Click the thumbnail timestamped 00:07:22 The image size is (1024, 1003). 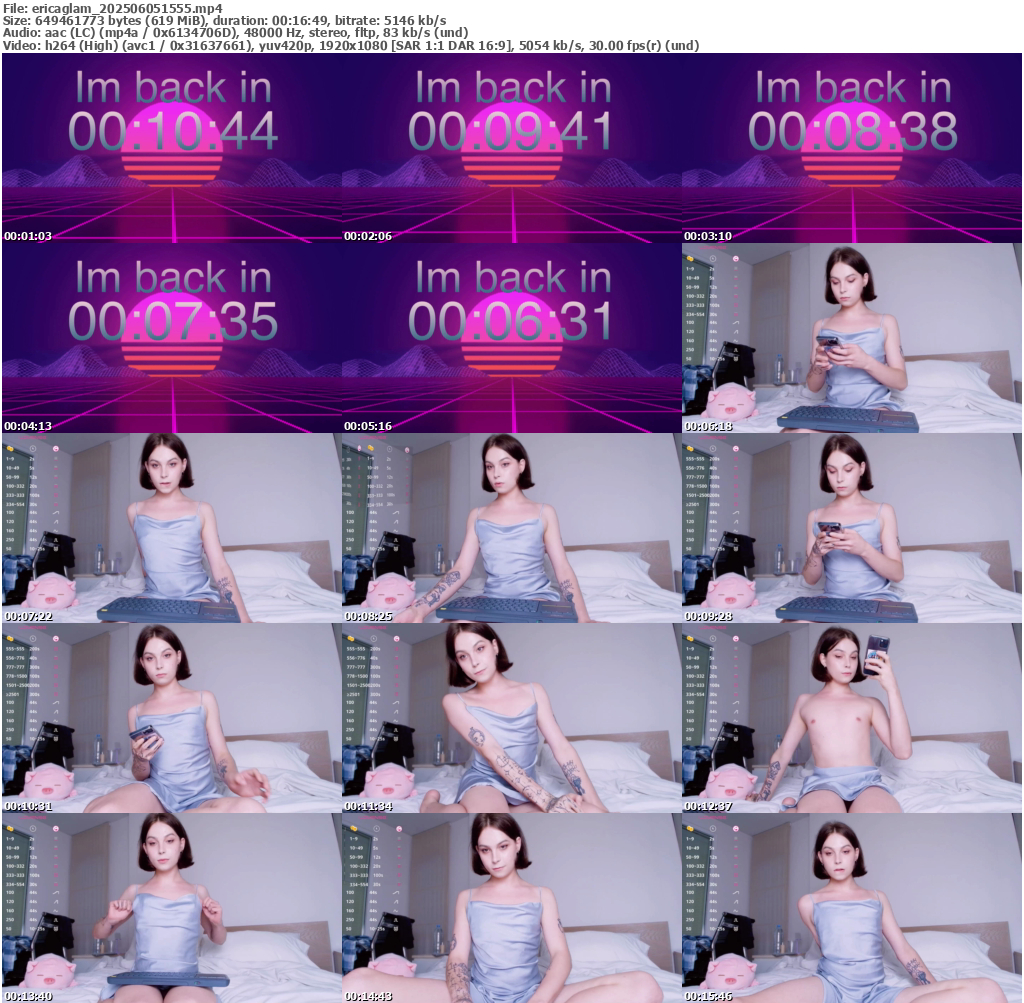172,528
